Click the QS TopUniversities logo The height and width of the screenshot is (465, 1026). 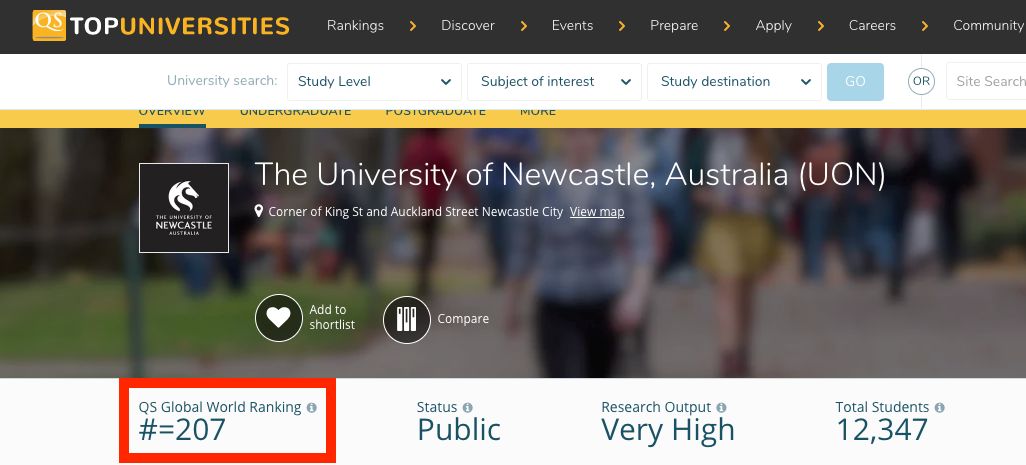160,26
